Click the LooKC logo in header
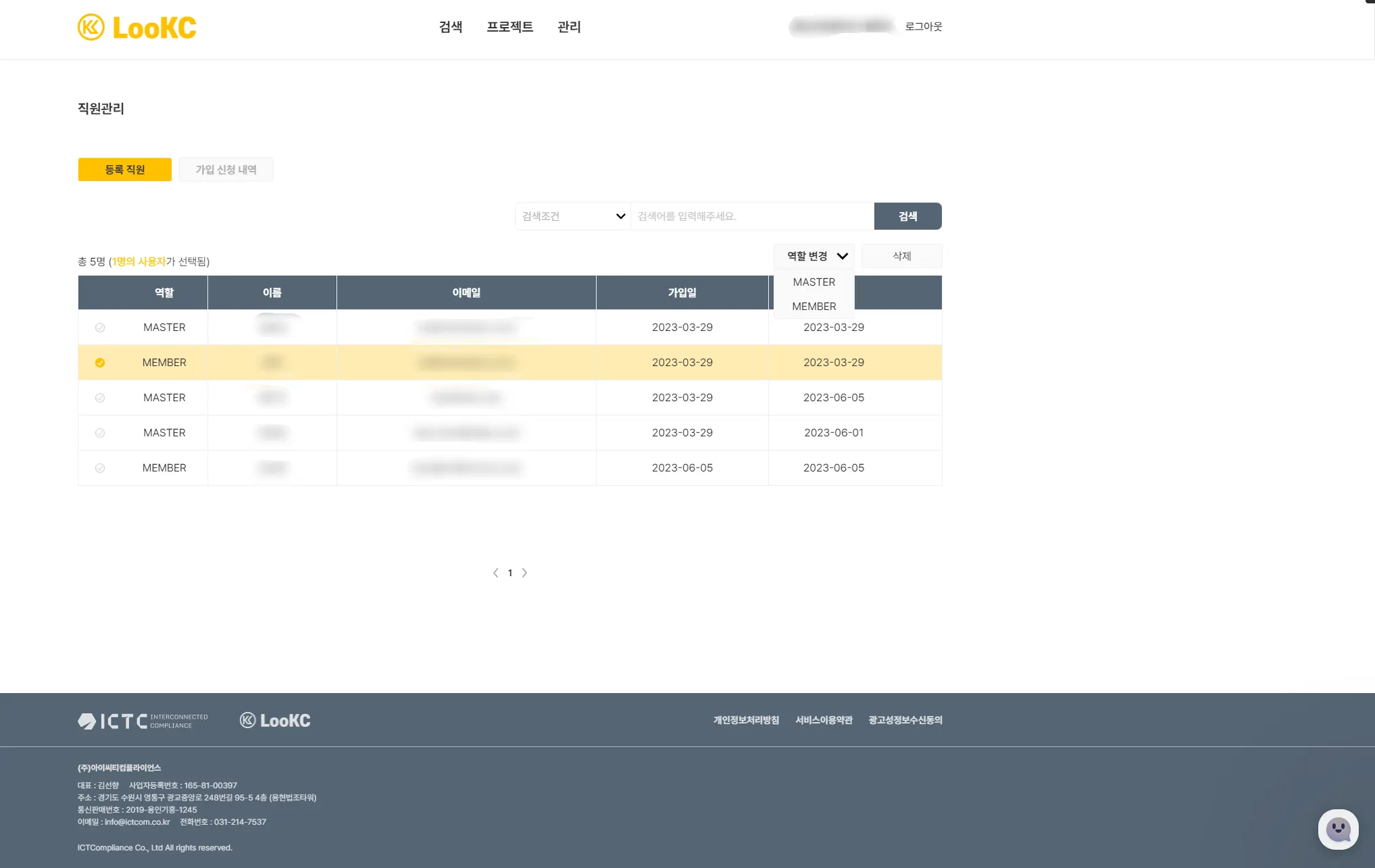 137,28
